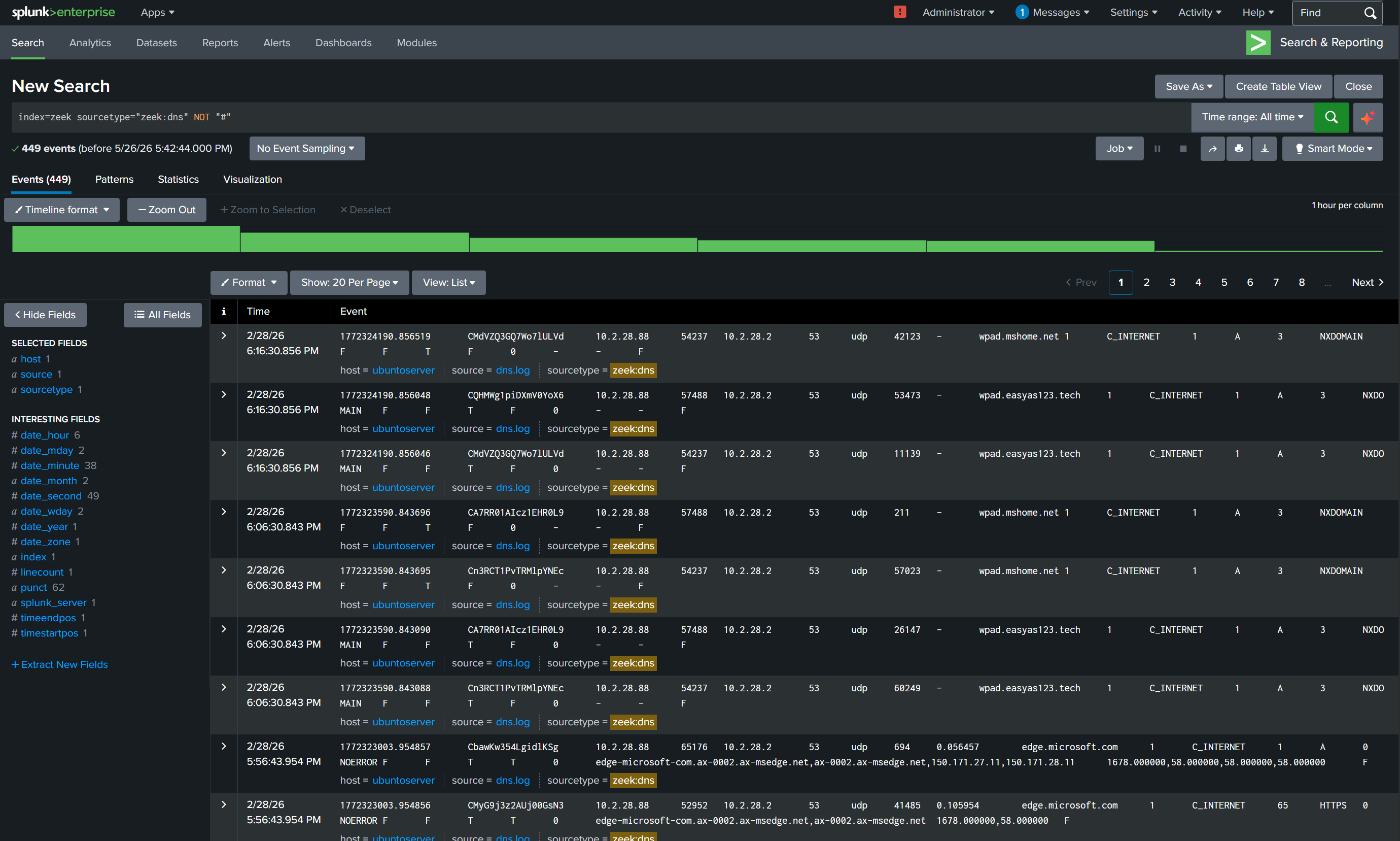Open the Job dropdown menu
The image size is (1400, 841).
pos(1119,149)
